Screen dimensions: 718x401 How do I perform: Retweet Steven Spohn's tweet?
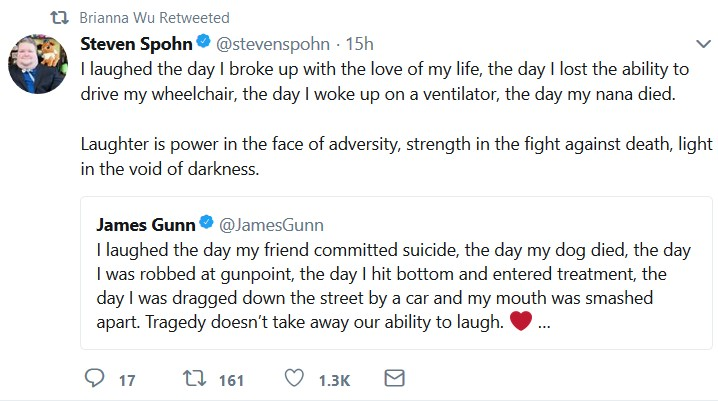[194, 379]
